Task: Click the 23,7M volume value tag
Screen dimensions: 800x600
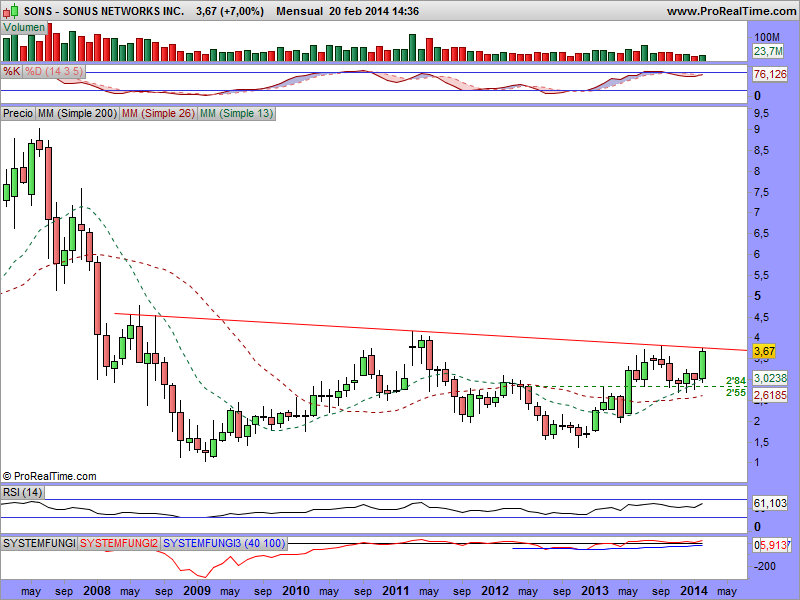Action: point(768,51)
